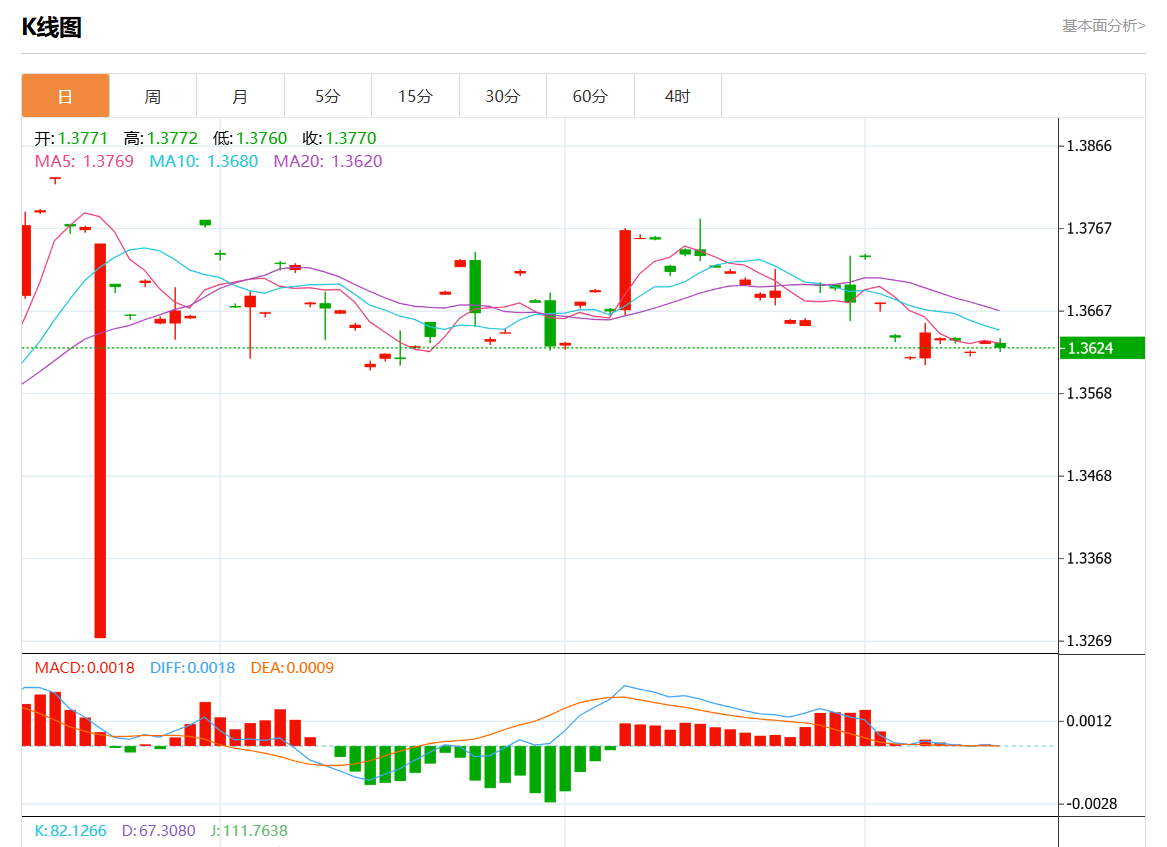Click the 1.3866 price axis label
Viewport: 1167px width, 847px height.
coord(1089,146)
